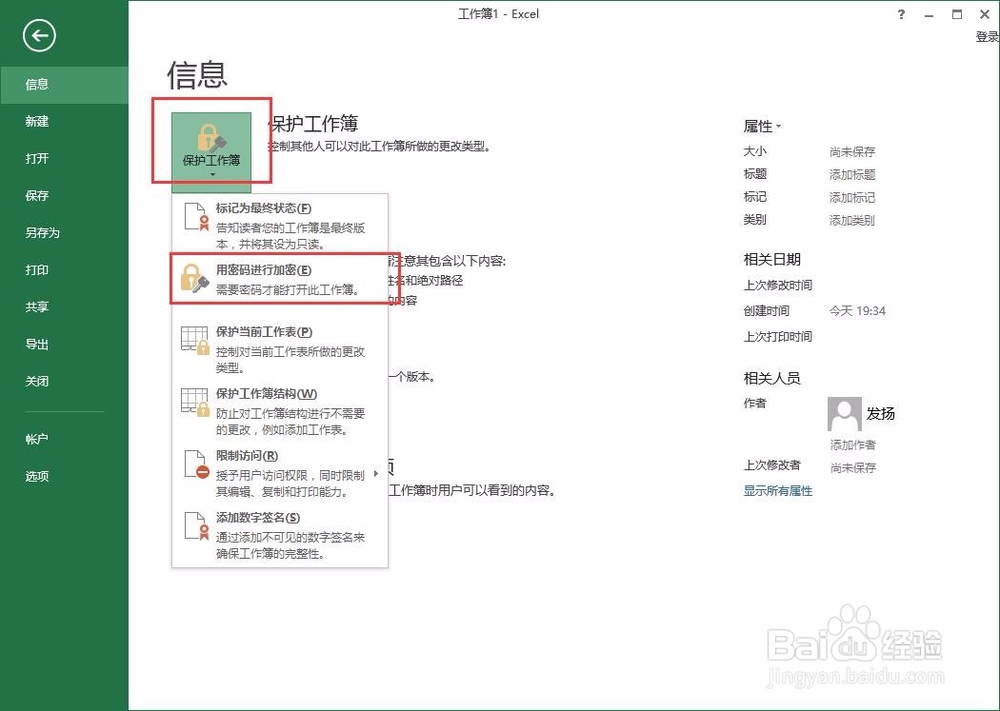The height and width of the screenshot is (711, 1000).
Task: Expand the 限制访问 submenu arrow
Action: coord(376,473)
